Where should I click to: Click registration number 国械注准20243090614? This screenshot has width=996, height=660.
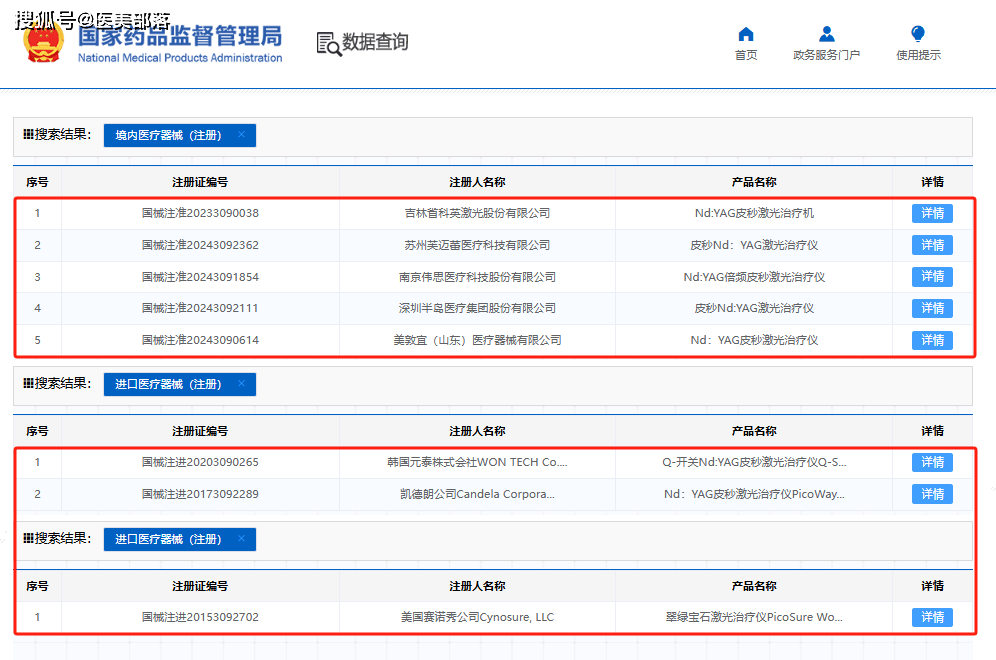point(200,340)
